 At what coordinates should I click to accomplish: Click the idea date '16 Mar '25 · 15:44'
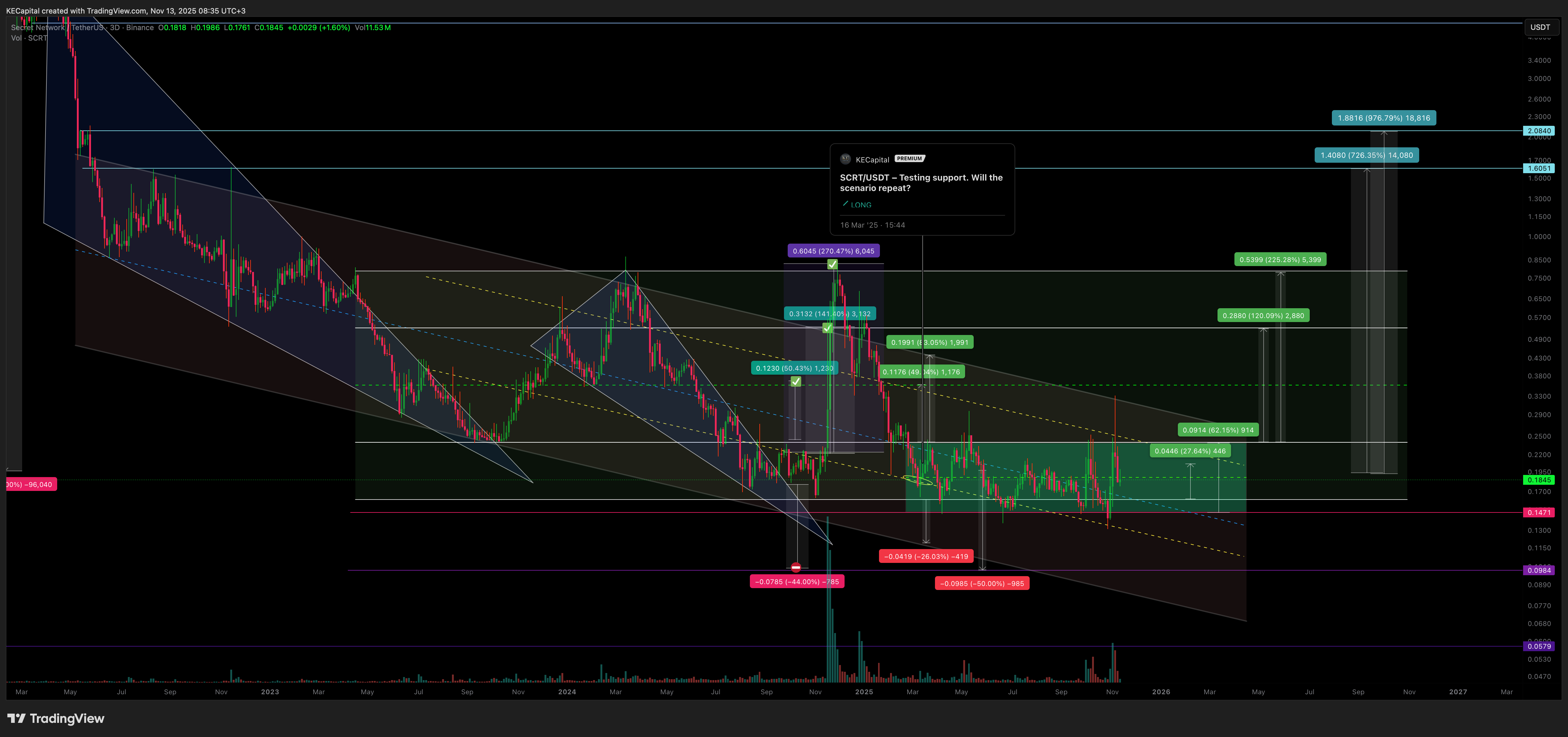pyautogui.click(x=872, y=225)
